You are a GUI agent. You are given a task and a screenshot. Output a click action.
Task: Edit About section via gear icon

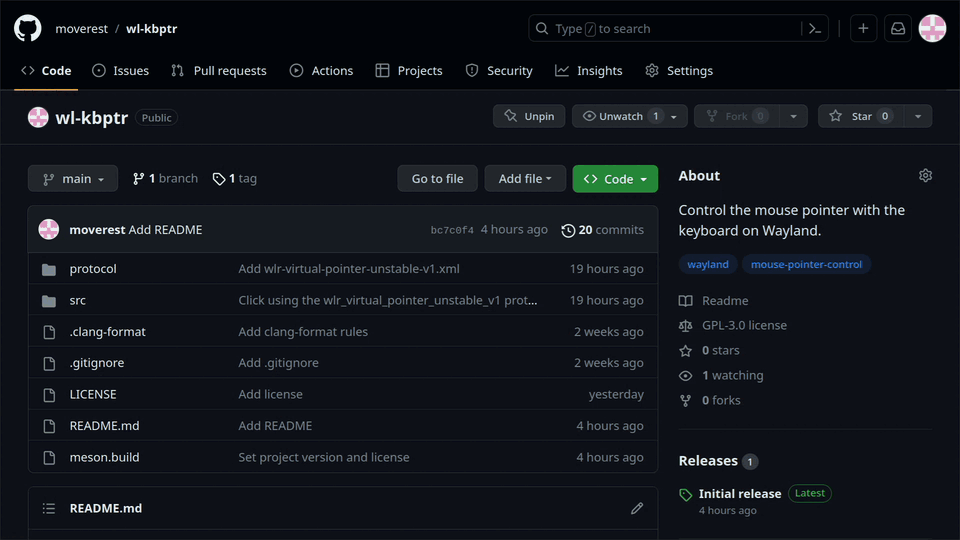tap(925, 176)
